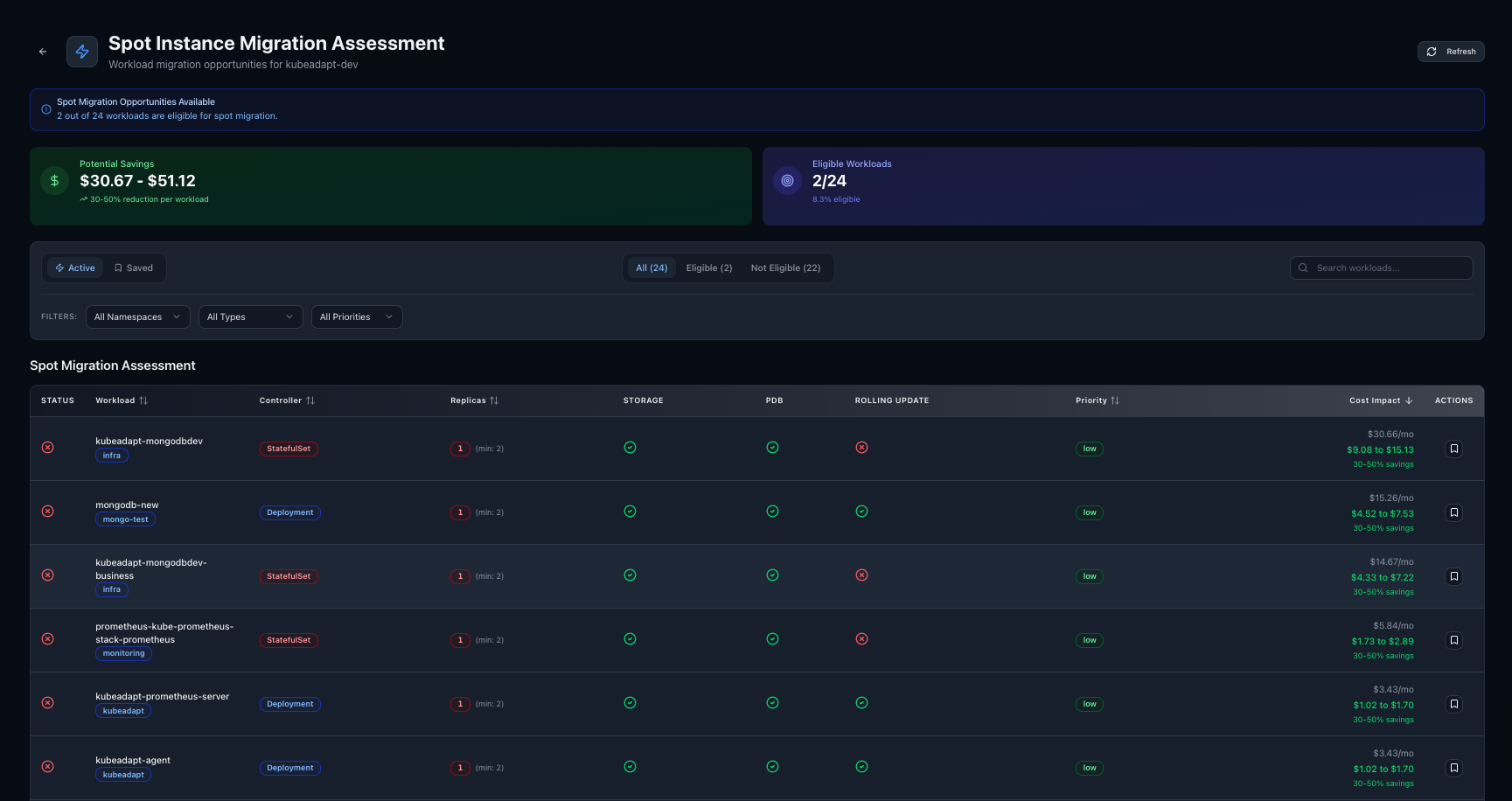Open the All Namespaces filter dropdown
The width and height of the screenshot is (1512, 801).
(x=137, y=317)
